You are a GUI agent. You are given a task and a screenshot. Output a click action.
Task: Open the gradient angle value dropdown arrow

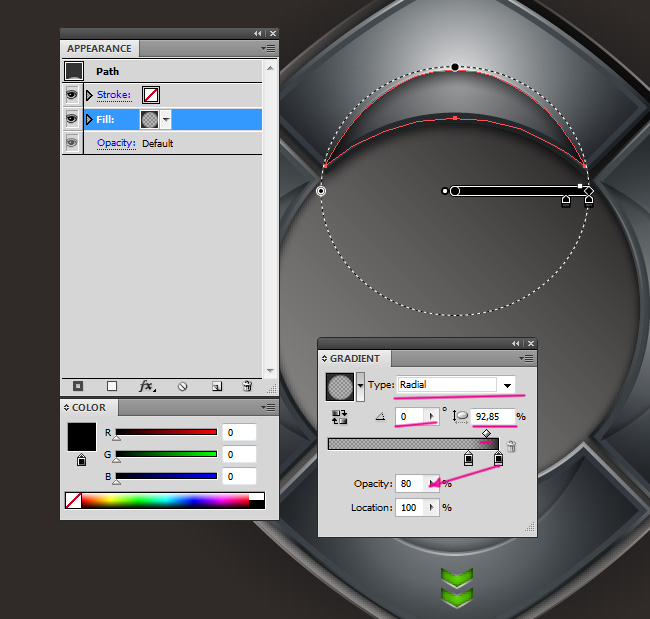pyautogui.click(x=431, y=416)
